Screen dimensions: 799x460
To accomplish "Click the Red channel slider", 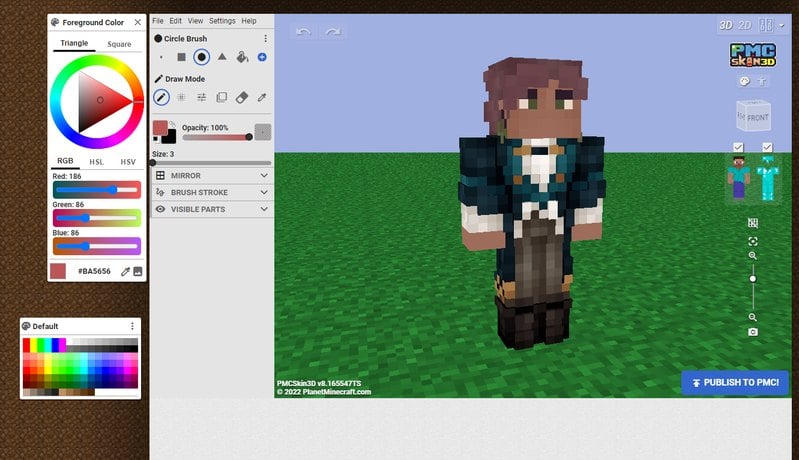I will (x=97, y=189).
